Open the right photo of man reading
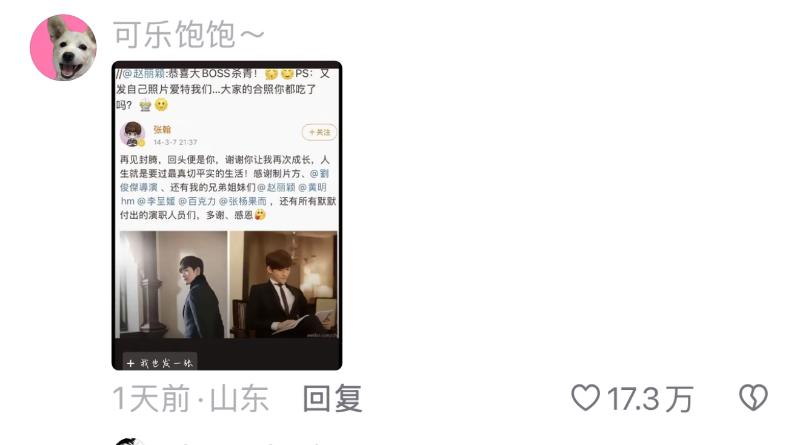 [x=284, y=284]
